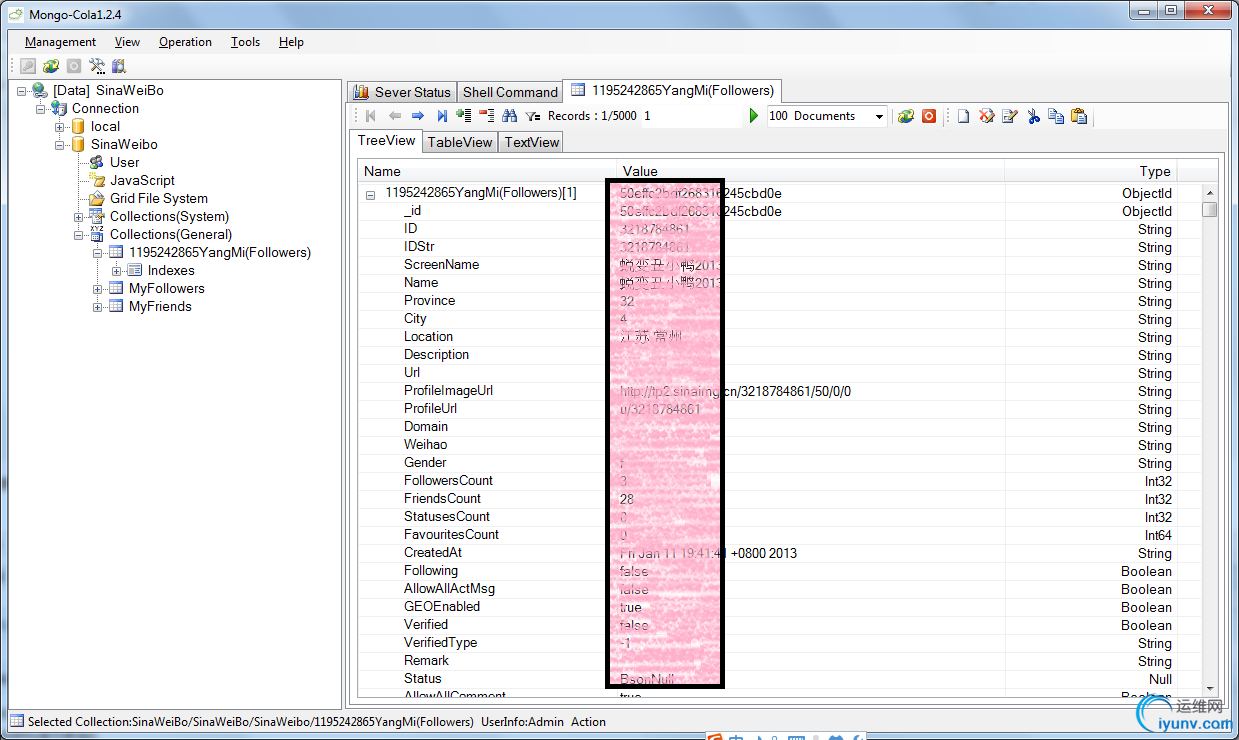Switch to the Shell Command tab
This screenshot has width=1239, height=740.
(x=510, y=92)
